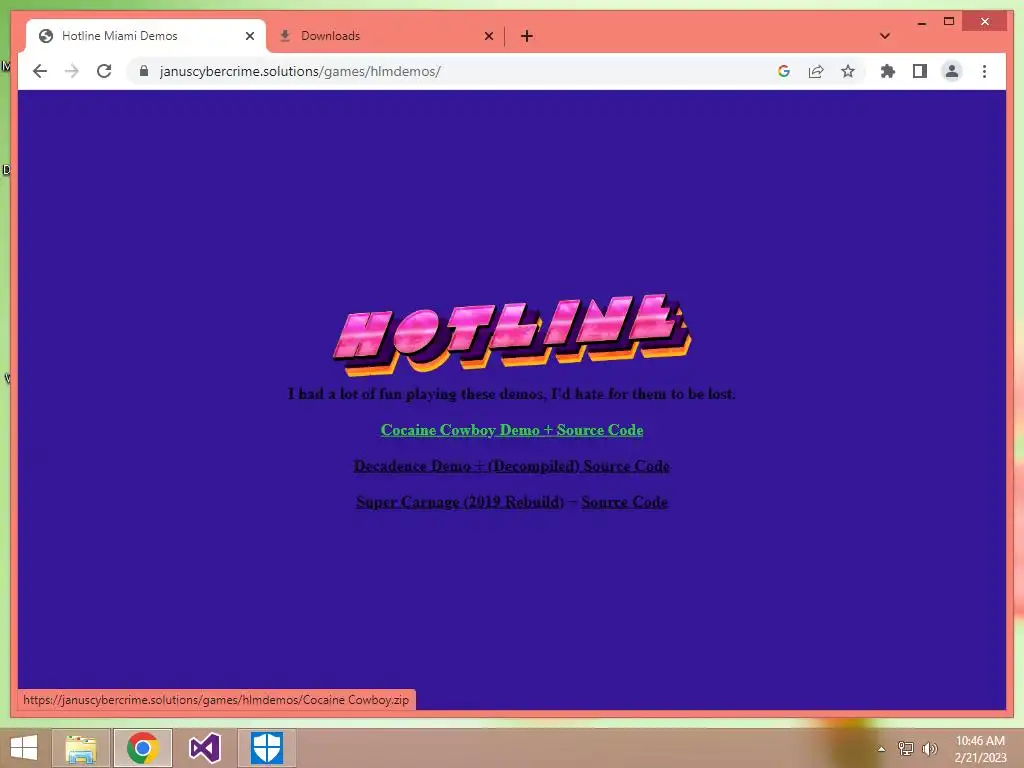Select the Hotline Miami Demos tab
1024x768 pixels.
click(x=145, y=36)
